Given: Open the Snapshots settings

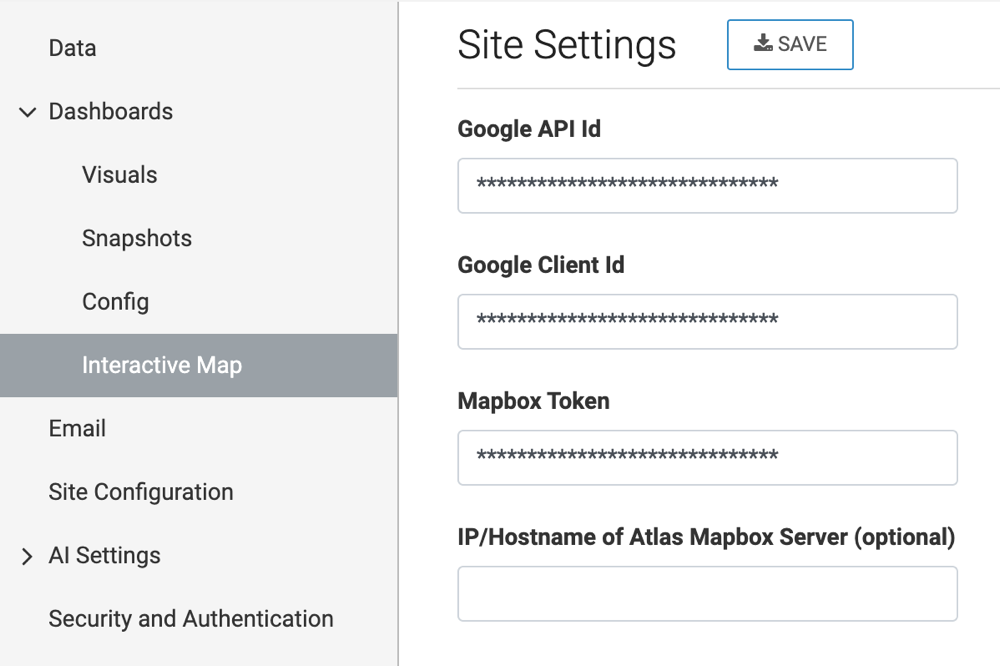Looking at the screenshot, I should pyautogui.click(x=137, y=238).
